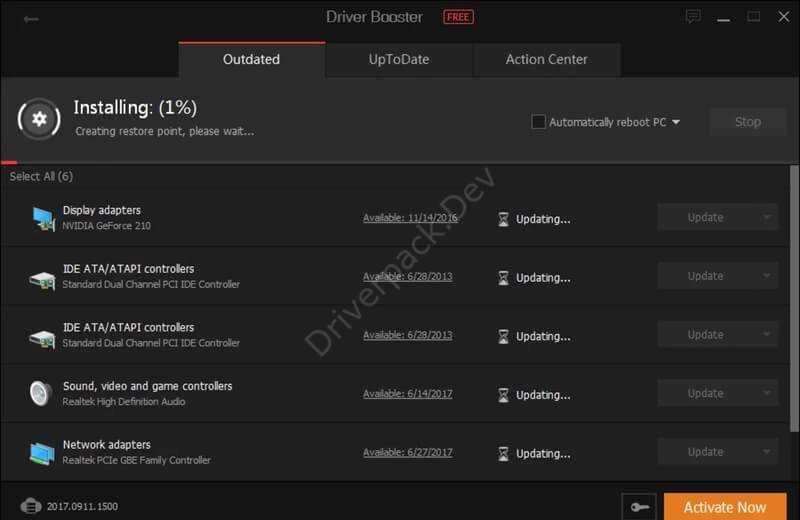Click the 2017.0911.1500 database version text
This screenshot has width=800, height=520.
[x=82, y=506]
